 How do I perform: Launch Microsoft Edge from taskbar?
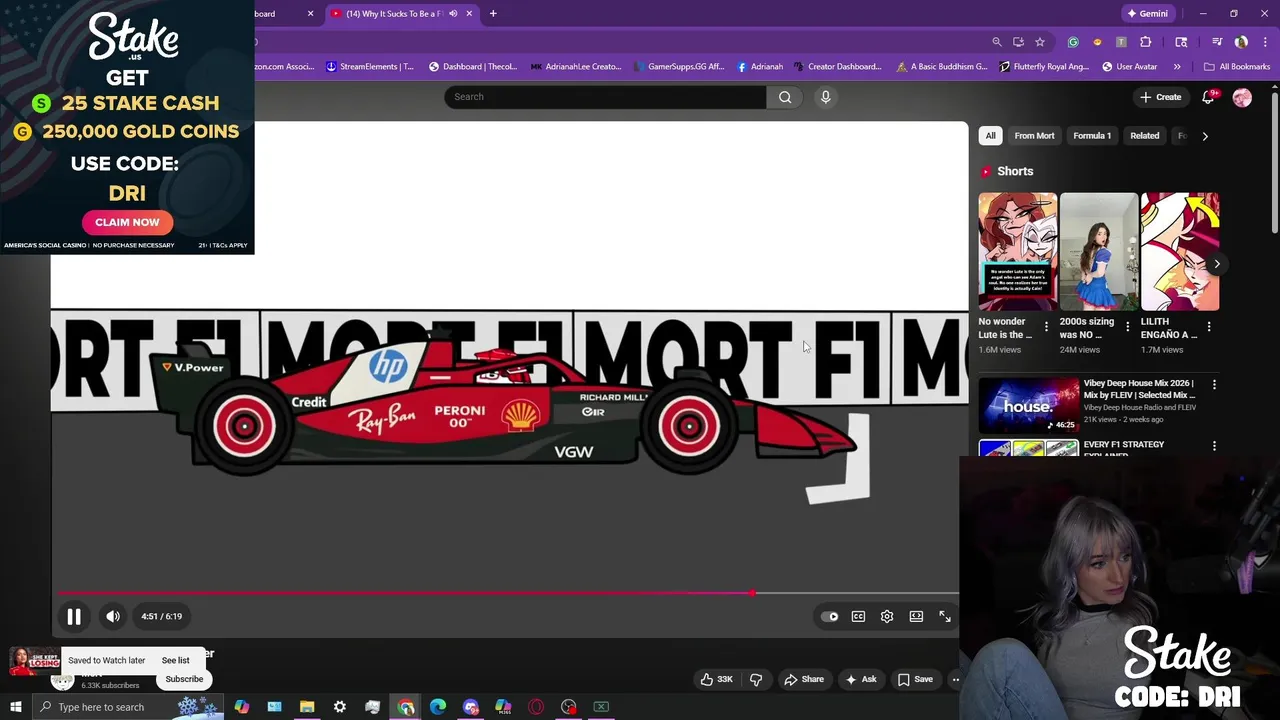point(438,707)
